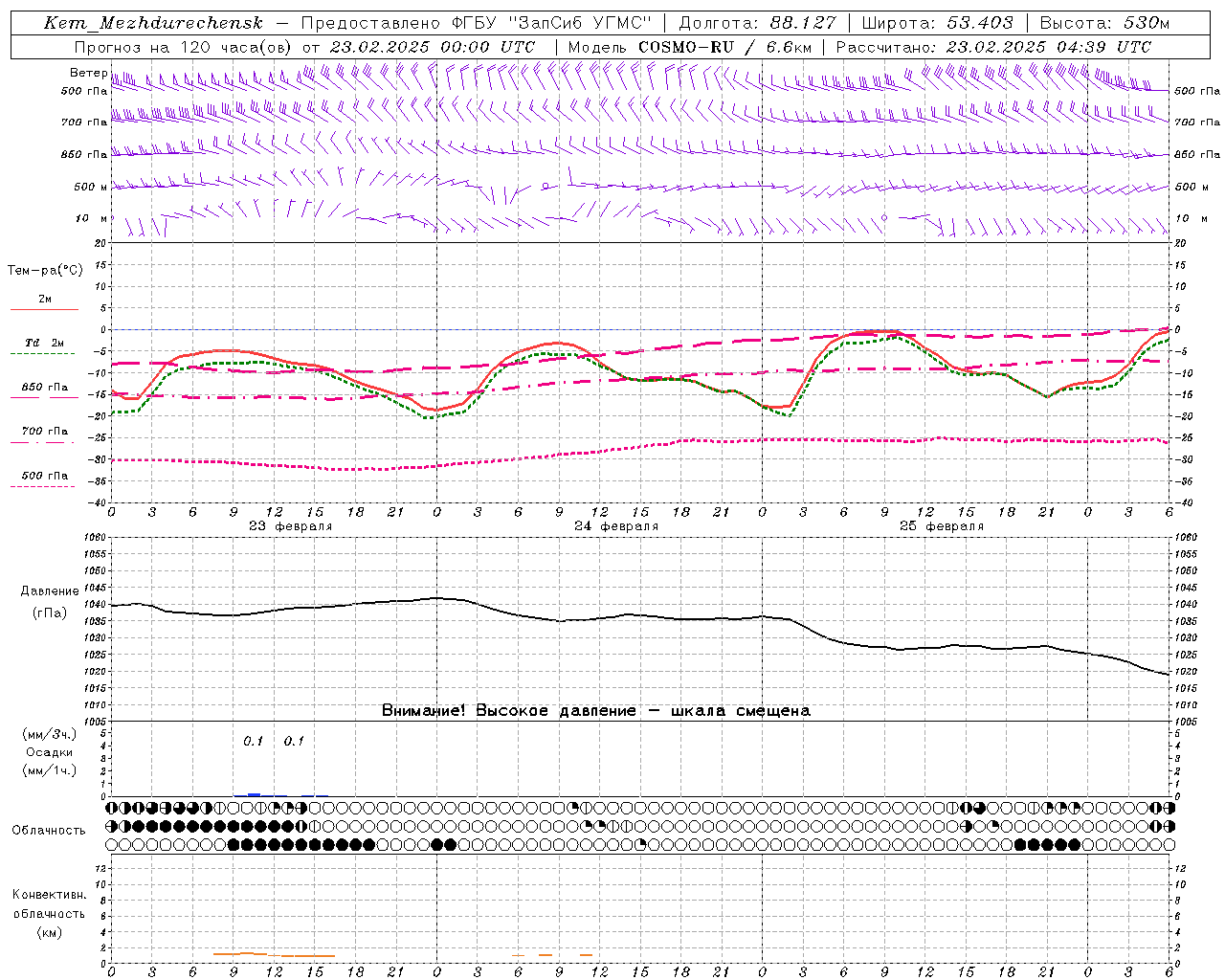Click the Облачность cloud cover label
Image resolution: width=1225 pixels, height=980 pixels.
click(49, 831)
